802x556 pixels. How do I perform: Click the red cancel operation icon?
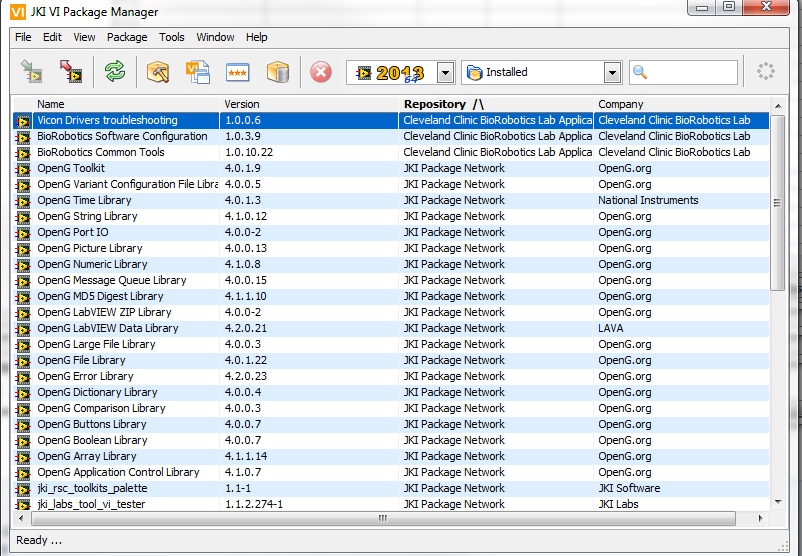[321, 72]
